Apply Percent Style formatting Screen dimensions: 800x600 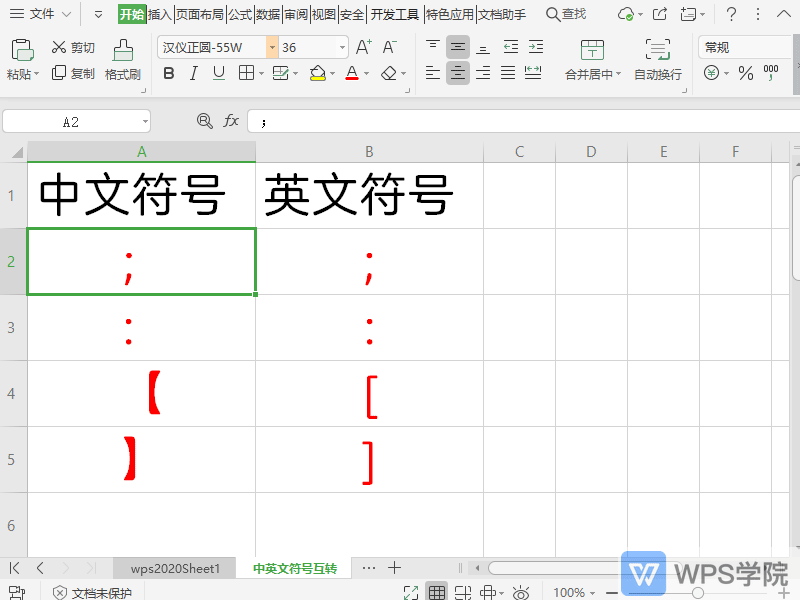745,72
